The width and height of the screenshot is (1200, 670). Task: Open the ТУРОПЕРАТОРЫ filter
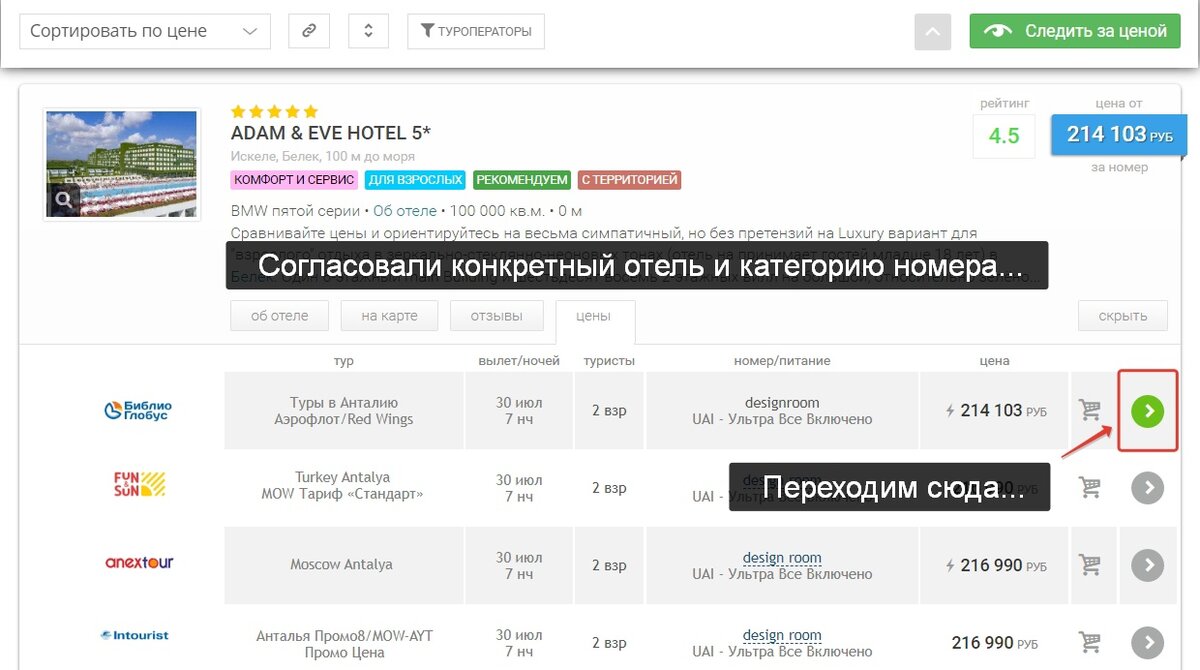476,31
